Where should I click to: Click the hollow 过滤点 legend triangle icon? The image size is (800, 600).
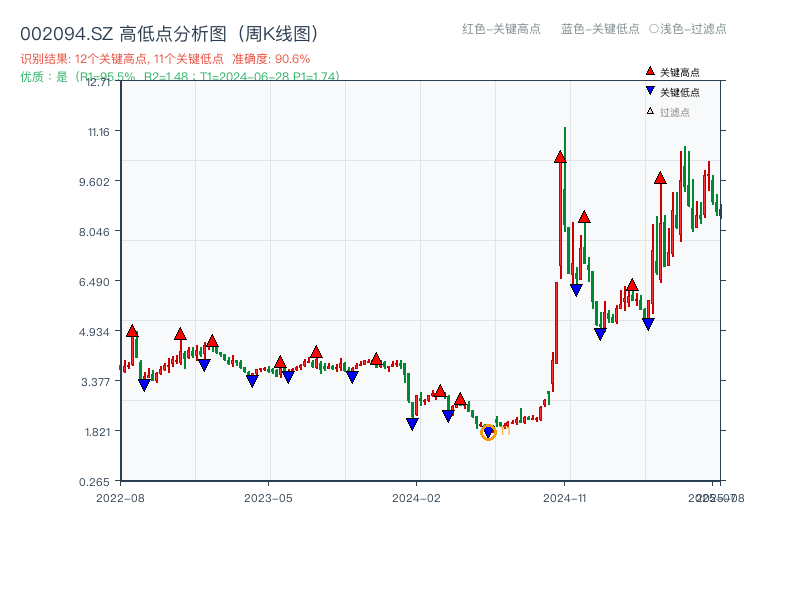coord(650,111)
